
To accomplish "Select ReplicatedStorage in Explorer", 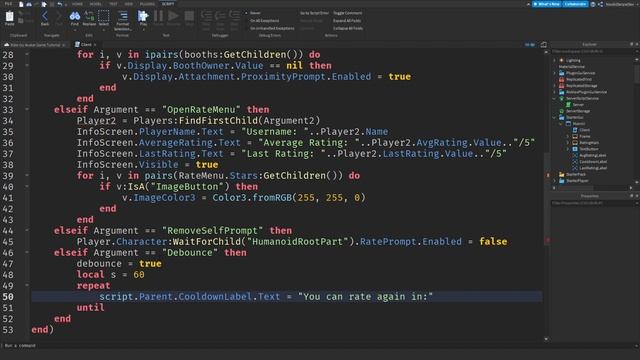I will 581,86.
